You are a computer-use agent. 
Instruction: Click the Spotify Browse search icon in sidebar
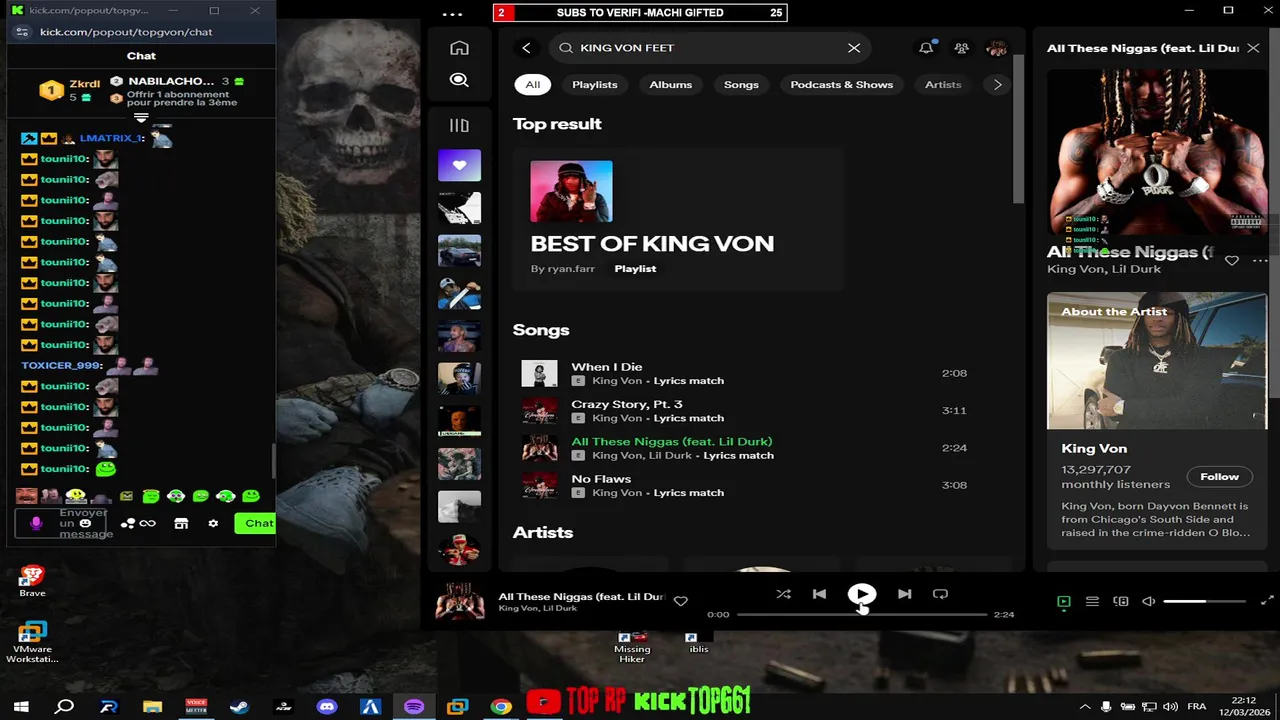pos(459,80)
